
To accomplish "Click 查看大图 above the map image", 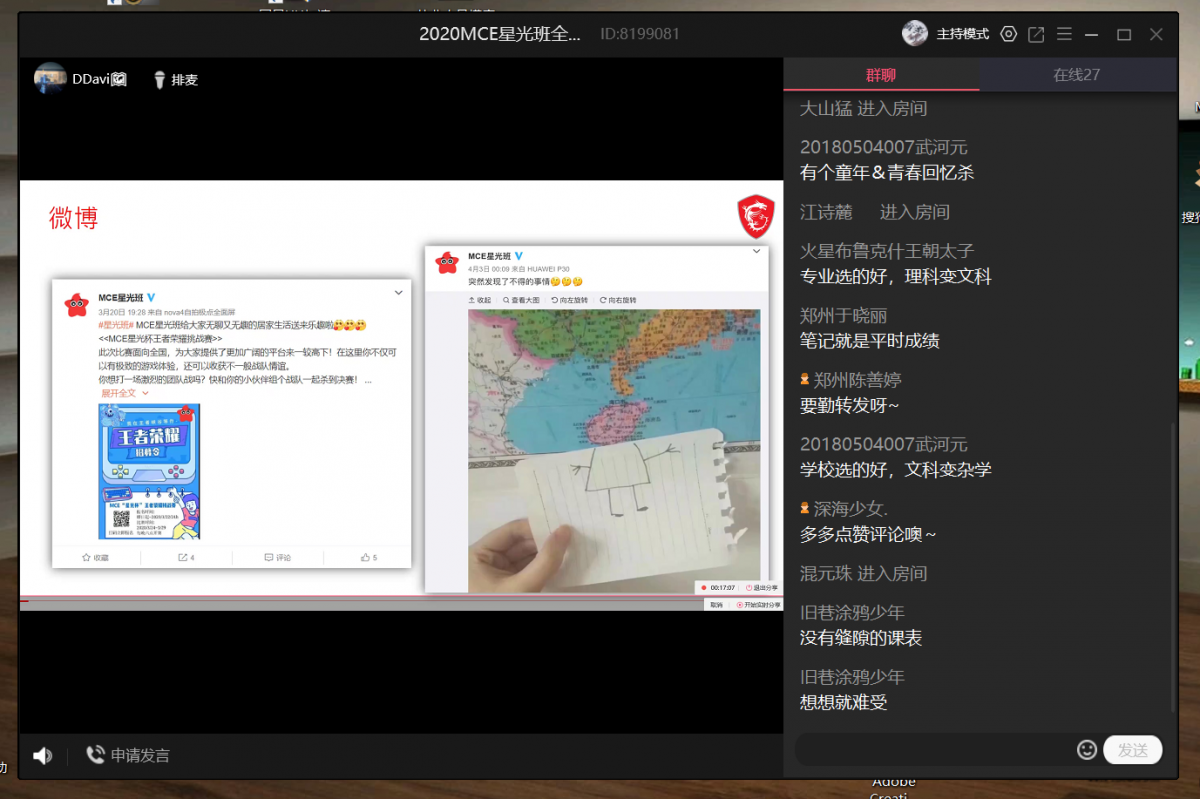I will (521, 300).
